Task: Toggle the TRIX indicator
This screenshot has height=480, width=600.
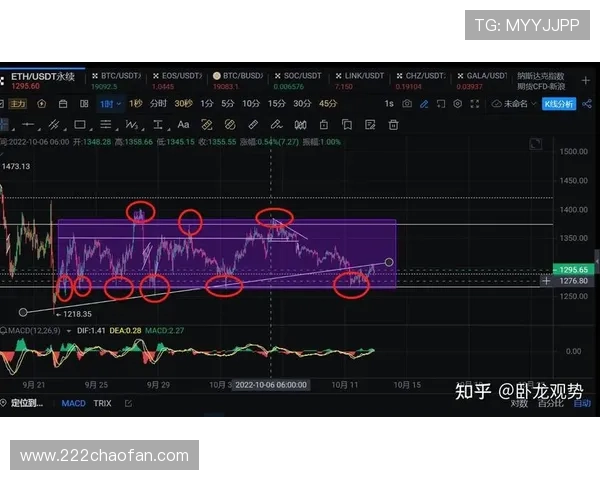Action: click(102, 404)
